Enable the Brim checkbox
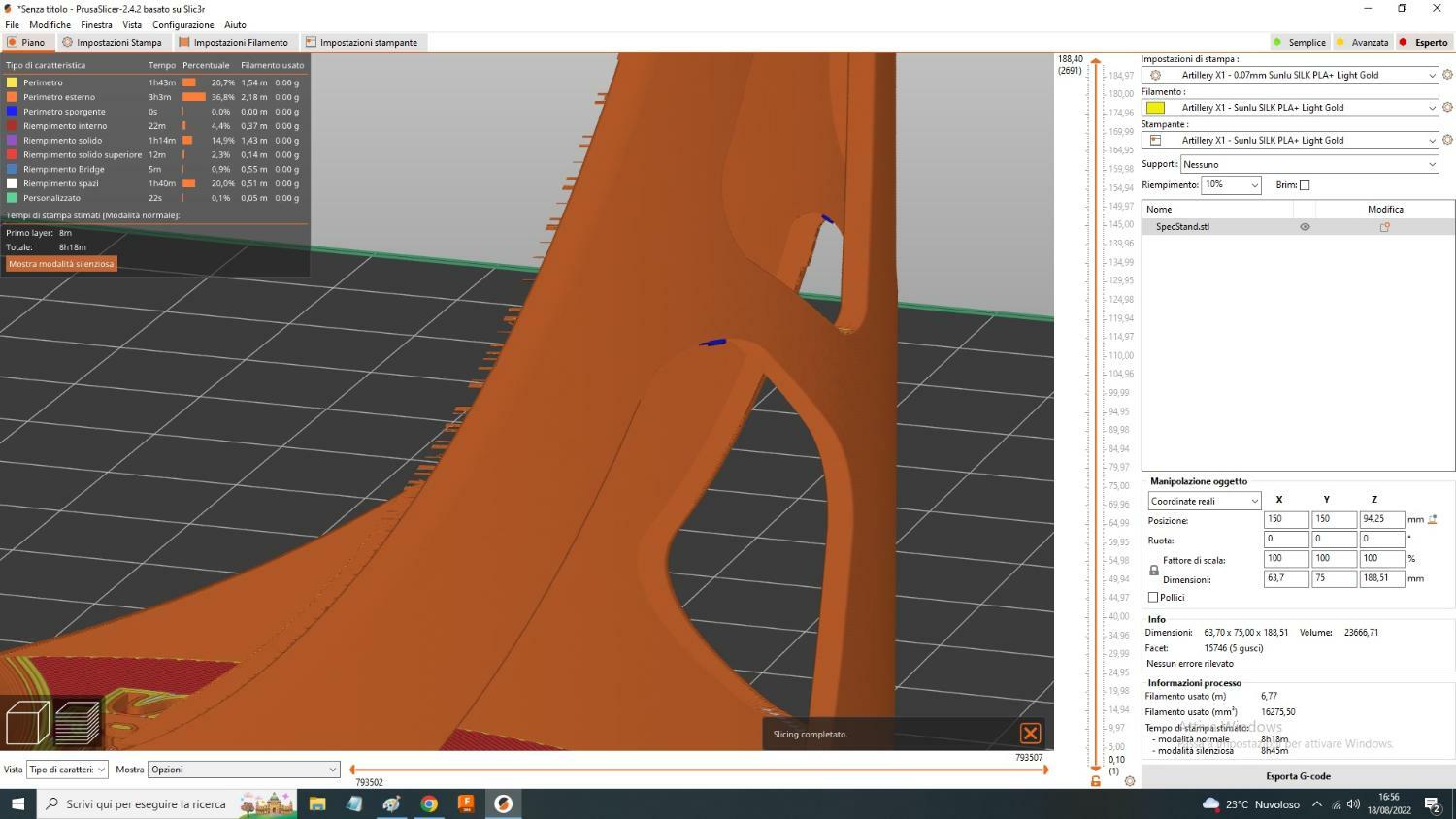This screenshot has width=1456, height=819. tap(1305, 185)
